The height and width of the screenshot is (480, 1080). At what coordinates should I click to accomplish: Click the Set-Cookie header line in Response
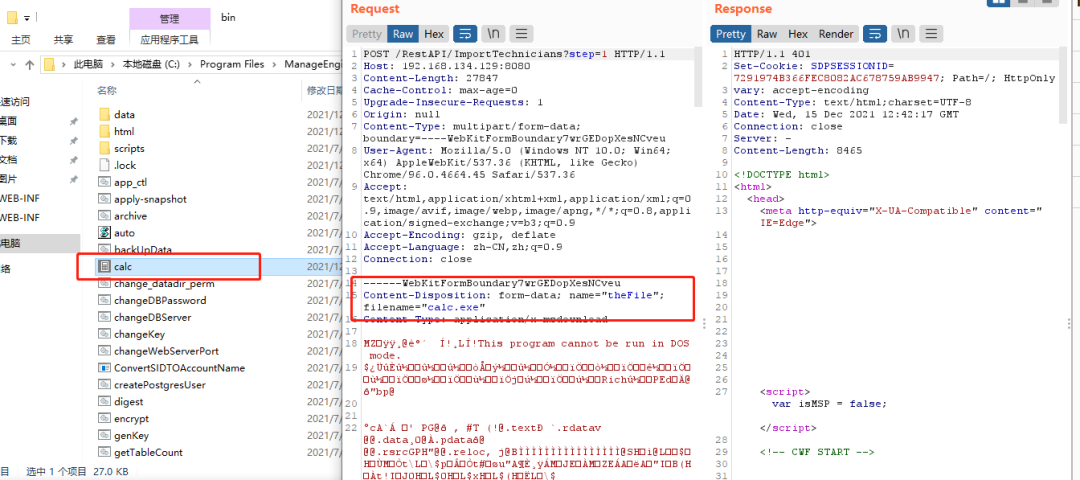click(895, 72)
